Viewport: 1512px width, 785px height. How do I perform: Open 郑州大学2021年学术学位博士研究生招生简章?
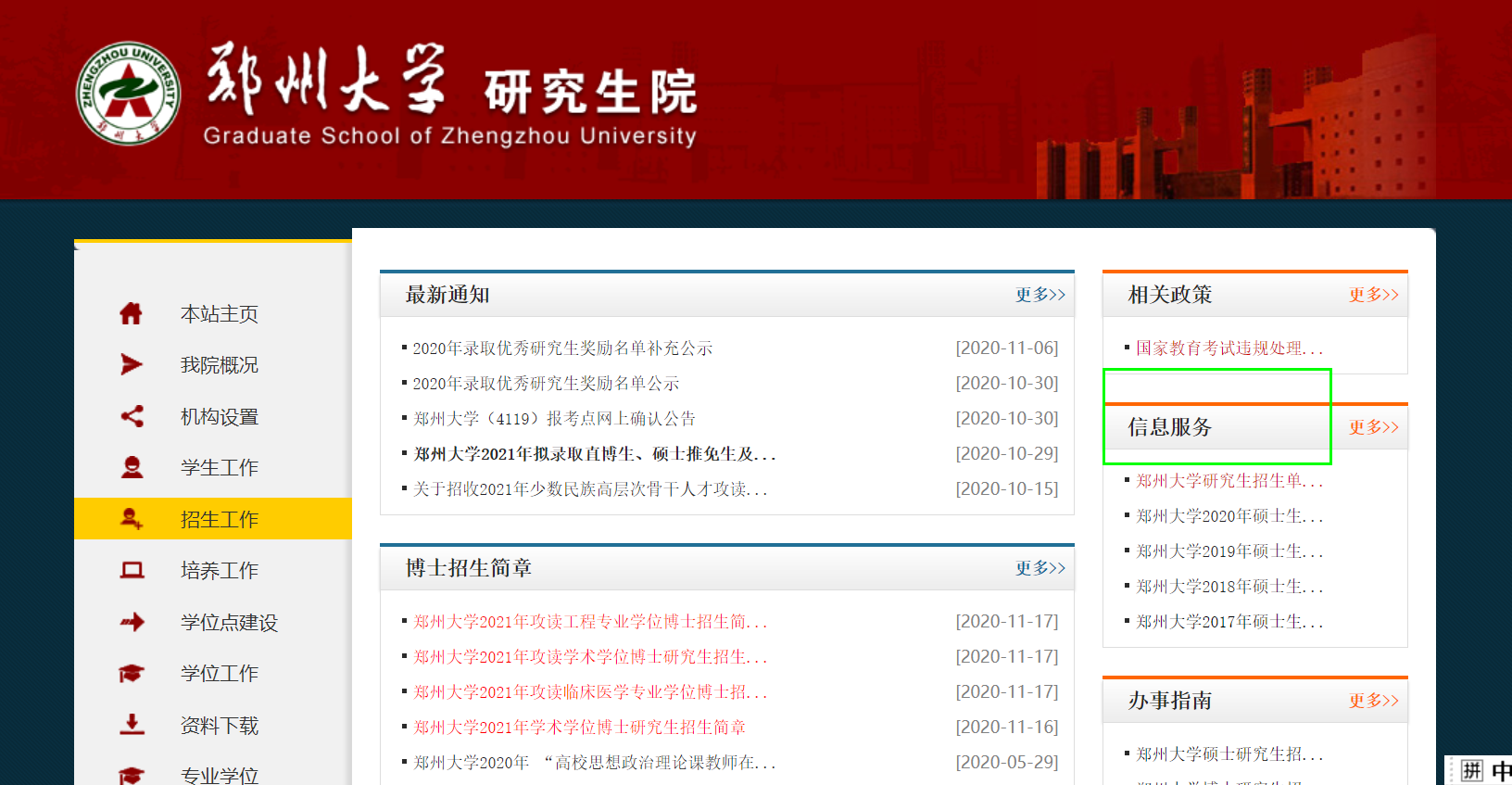(579, 728)
